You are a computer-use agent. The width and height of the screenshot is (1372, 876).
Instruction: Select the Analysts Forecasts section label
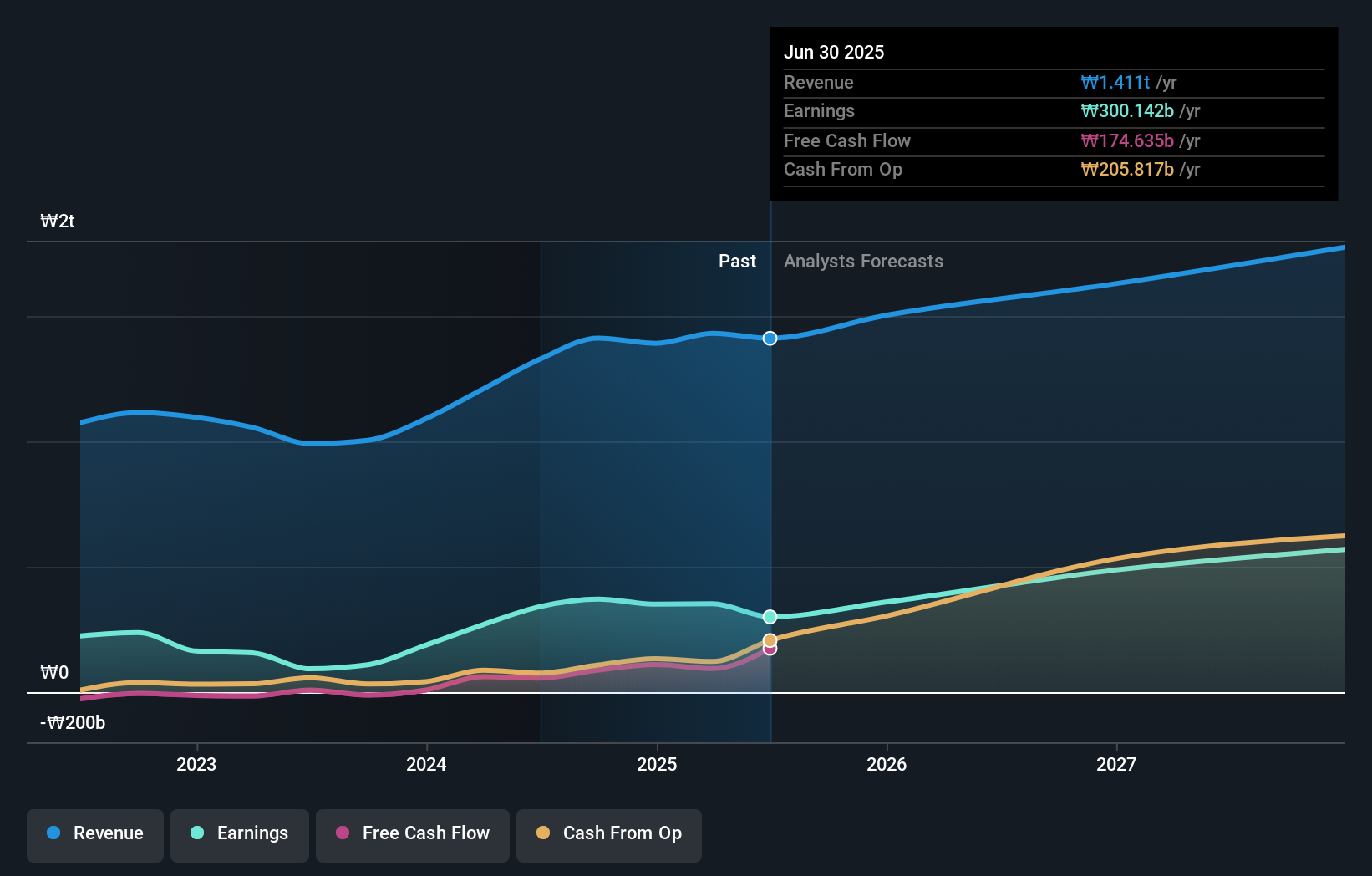863,261
